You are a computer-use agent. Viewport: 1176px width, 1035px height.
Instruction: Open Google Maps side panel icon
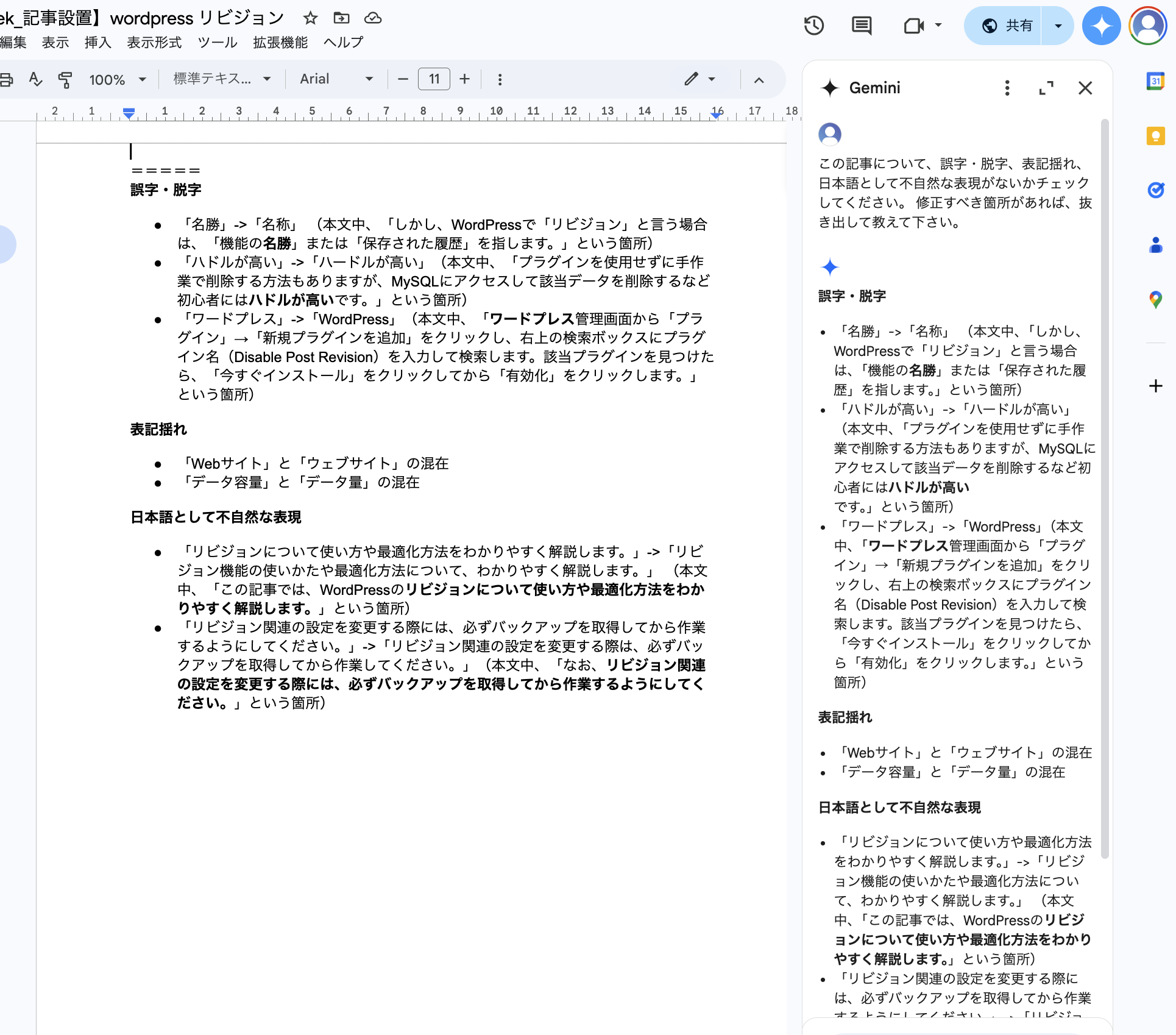[1155, 300]
